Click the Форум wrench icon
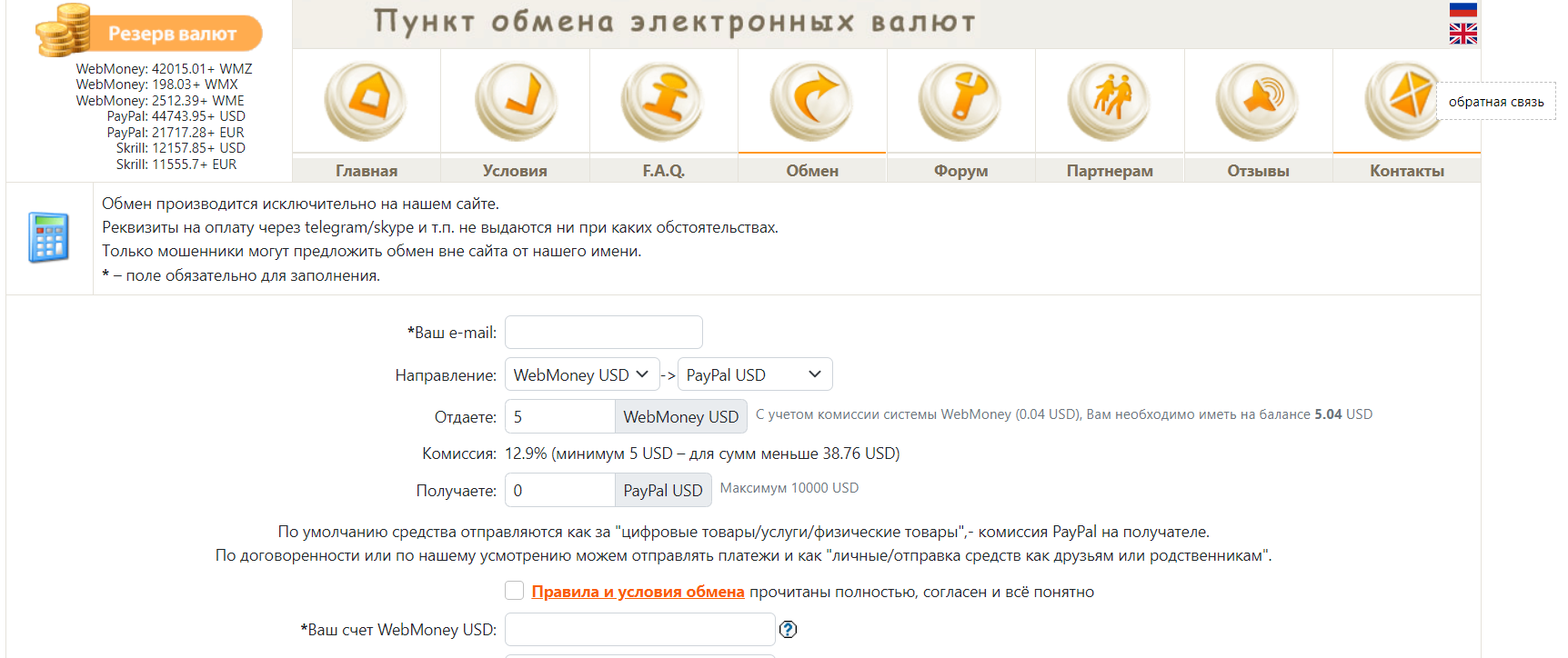 [x=960, y=100]
